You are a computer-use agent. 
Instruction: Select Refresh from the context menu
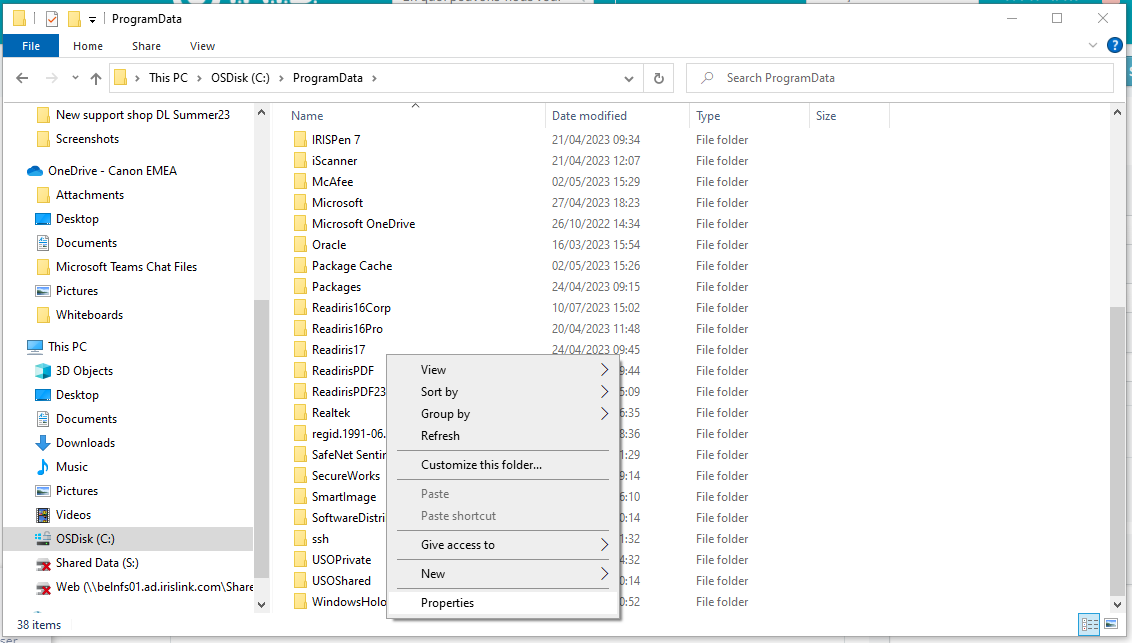(440, 436)
